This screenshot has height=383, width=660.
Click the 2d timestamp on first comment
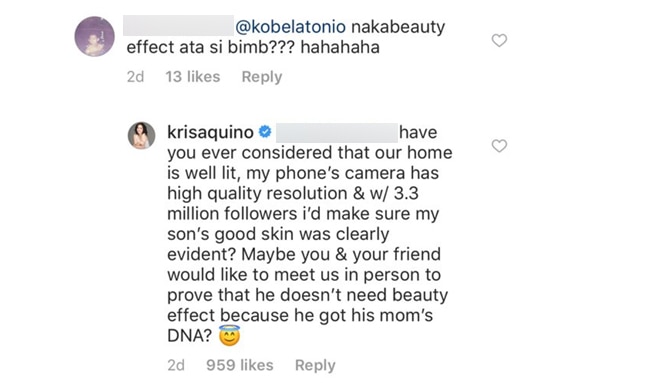point(136,77)
